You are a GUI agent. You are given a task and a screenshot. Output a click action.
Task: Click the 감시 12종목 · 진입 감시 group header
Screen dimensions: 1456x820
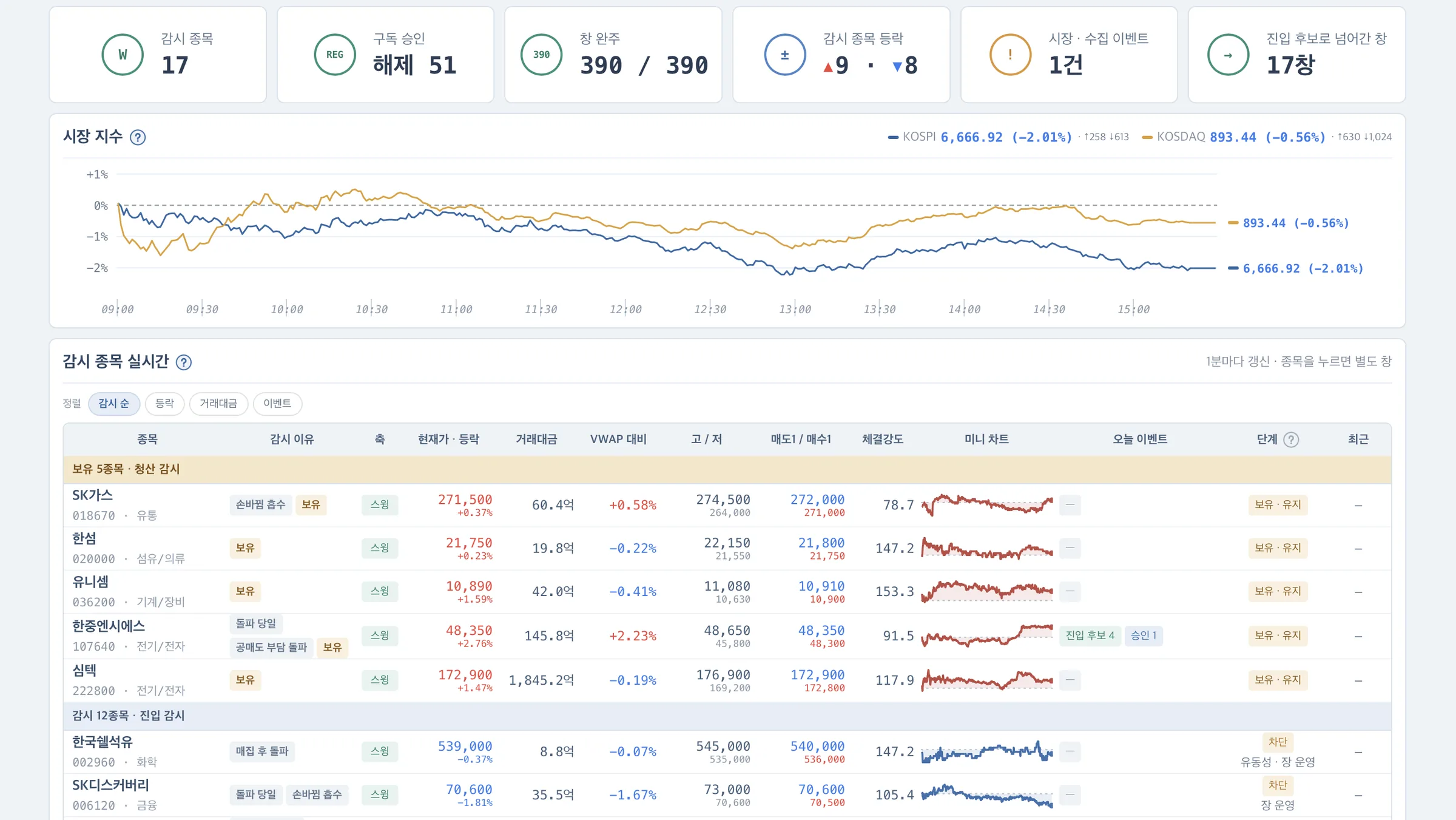pos(727,716)
